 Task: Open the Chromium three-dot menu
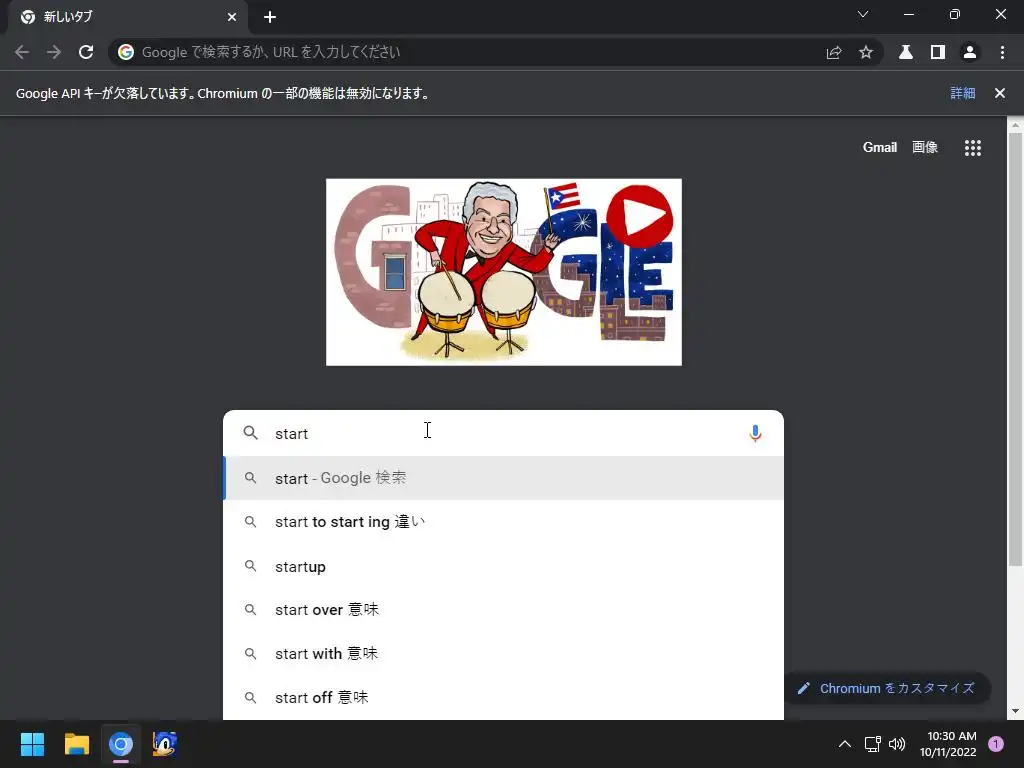coord(1002,52)
